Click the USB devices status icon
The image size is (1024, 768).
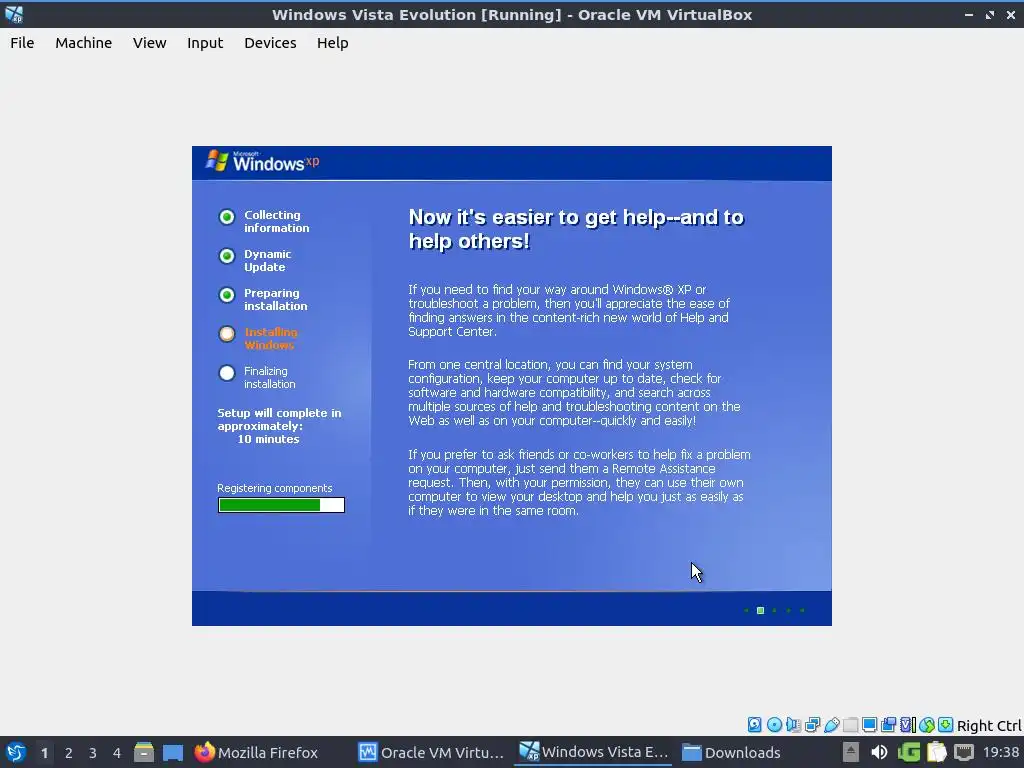tap(831, 724)
